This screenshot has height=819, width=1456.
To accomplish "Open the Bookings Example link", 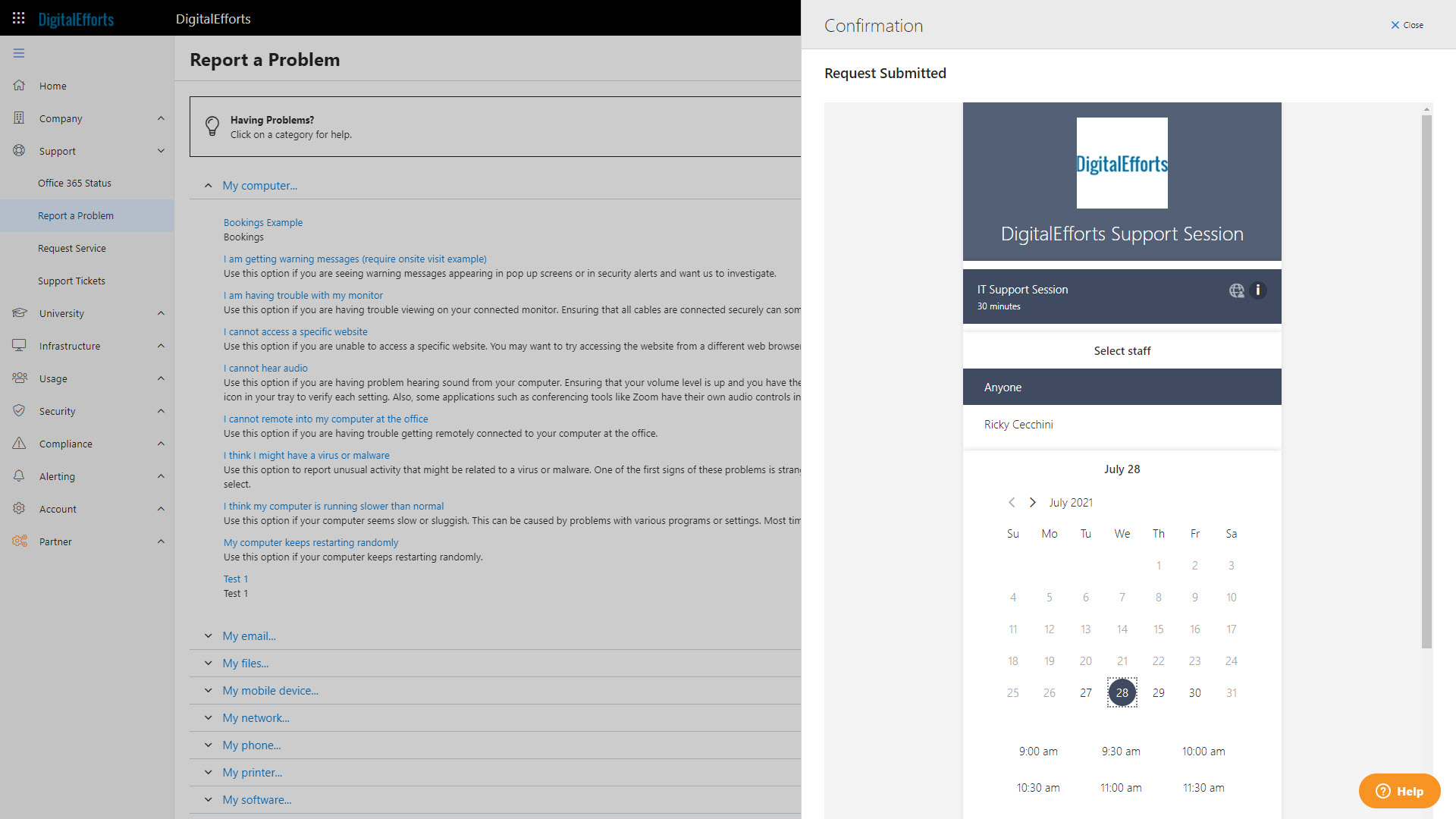I will pos(263,222).
